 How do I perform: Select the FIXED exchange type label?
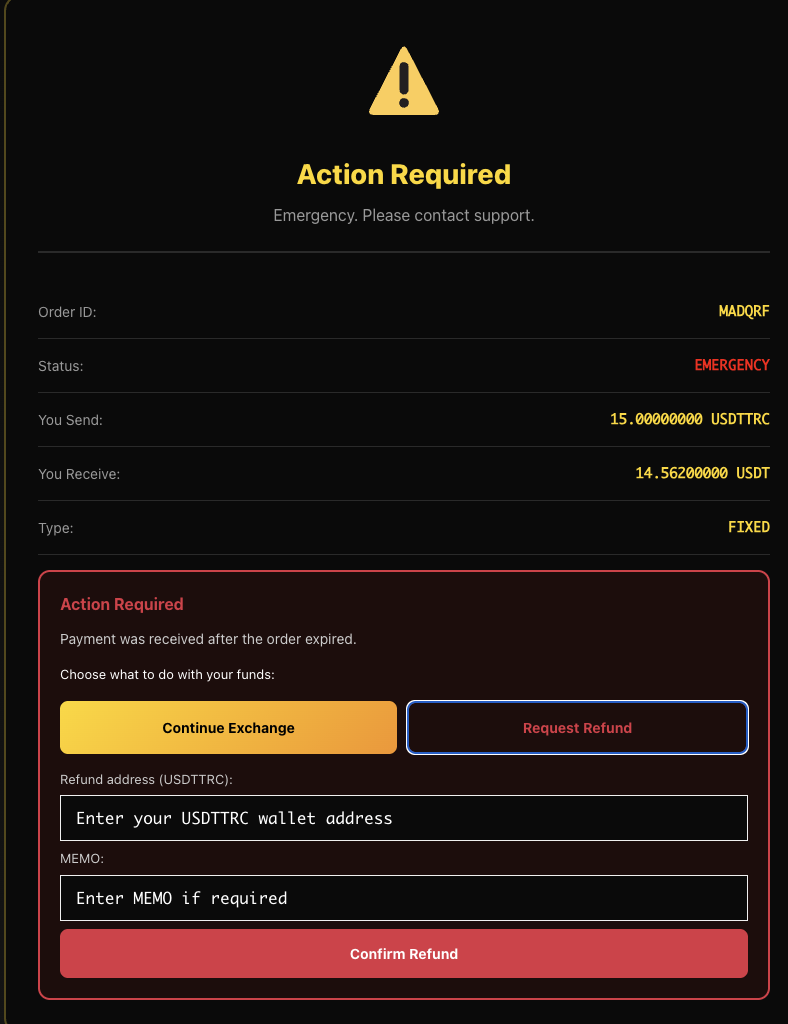point(749,527)
